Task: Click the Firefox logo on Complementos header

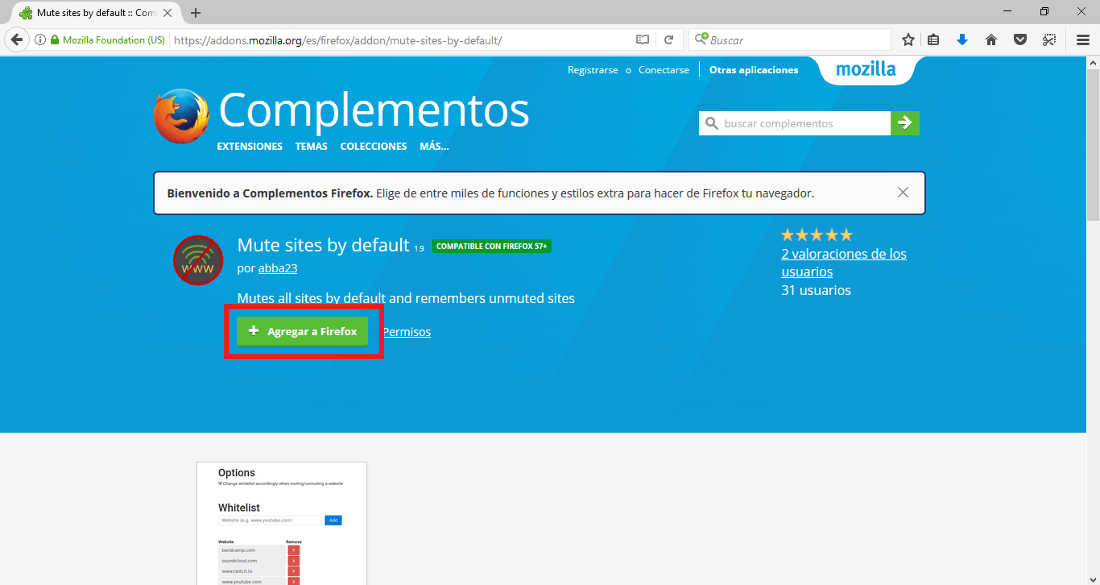Action: (x=181, y=116)
